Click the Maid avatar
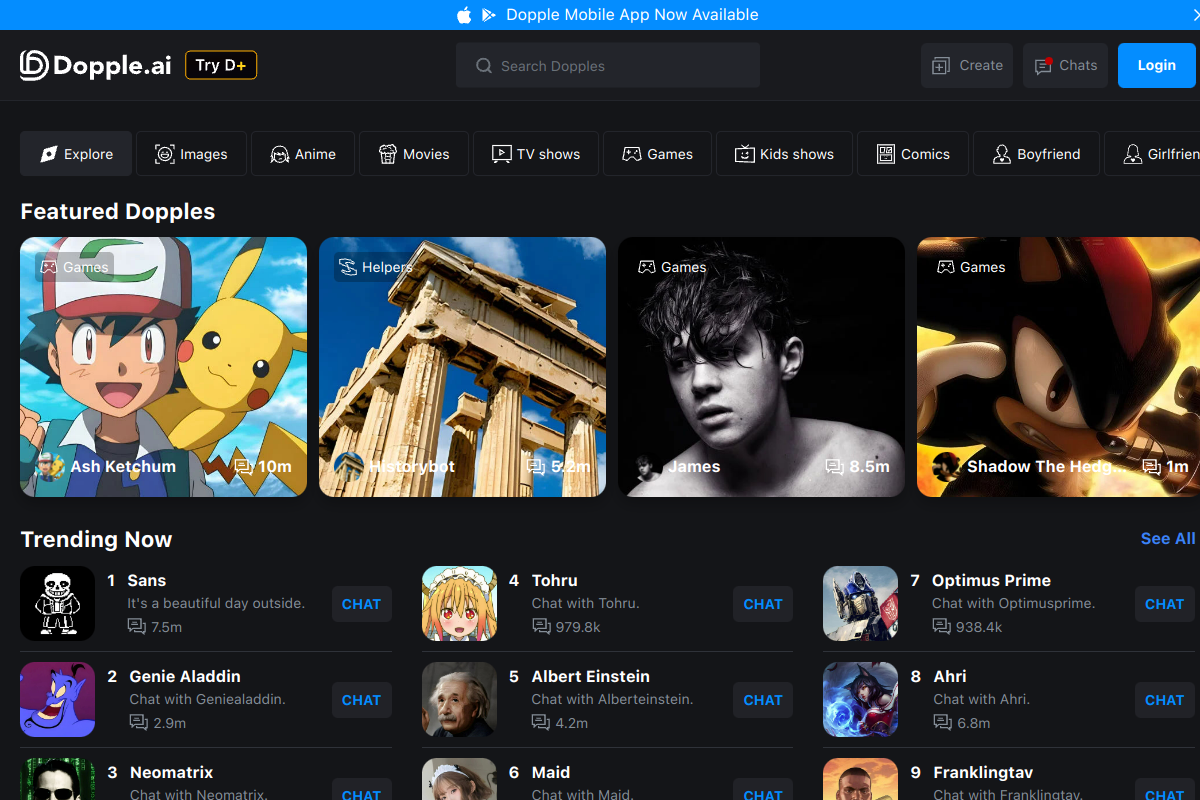 459,780
